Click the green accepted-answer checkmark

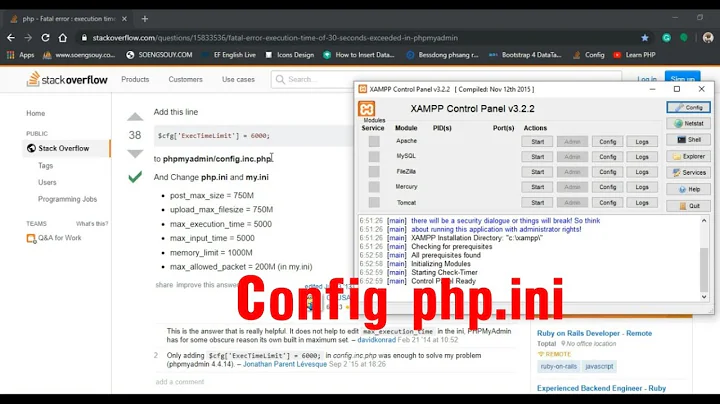[x=135, y=177]
